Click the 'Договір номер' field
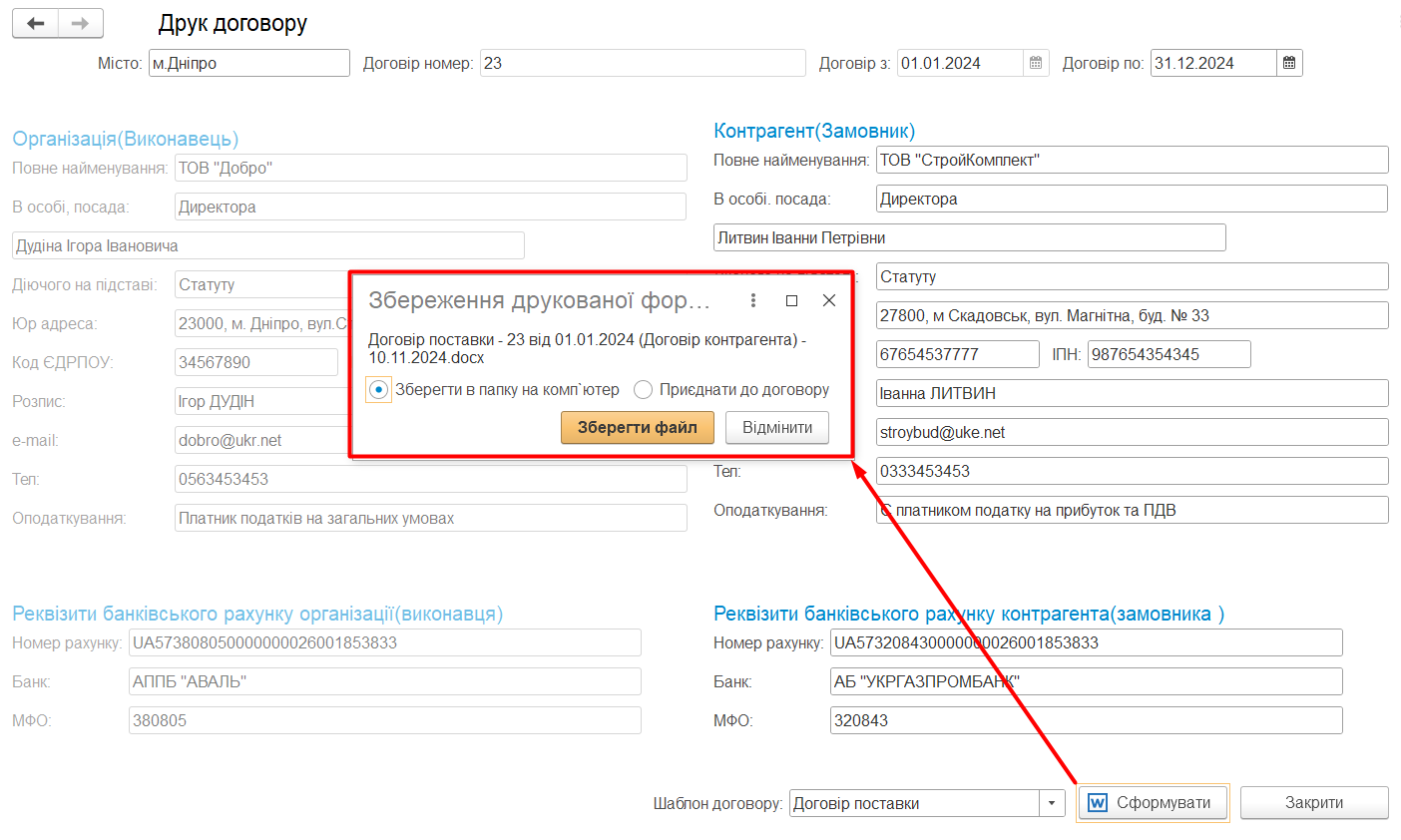Screen dimensions: 1401x840 click(x=643, y=63)
